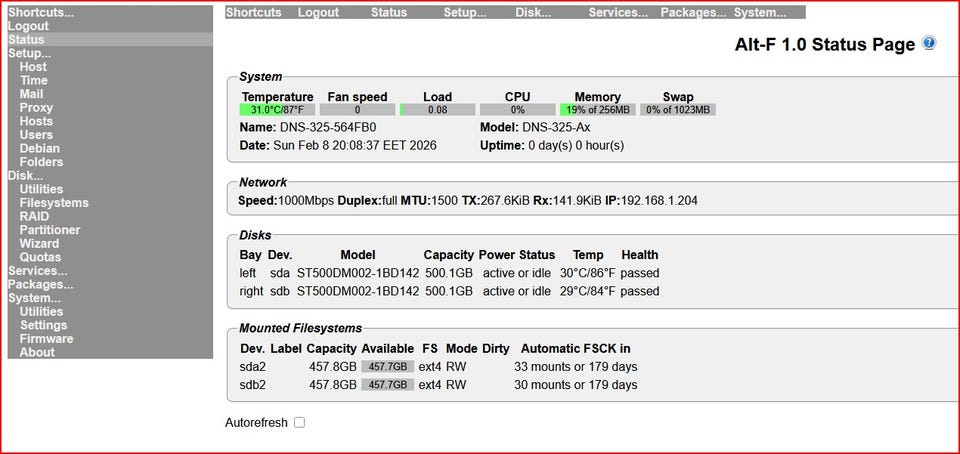This screenshot has height=454, width=960.
Task: Go to Host setup page
Action: [x=33, y=67]
